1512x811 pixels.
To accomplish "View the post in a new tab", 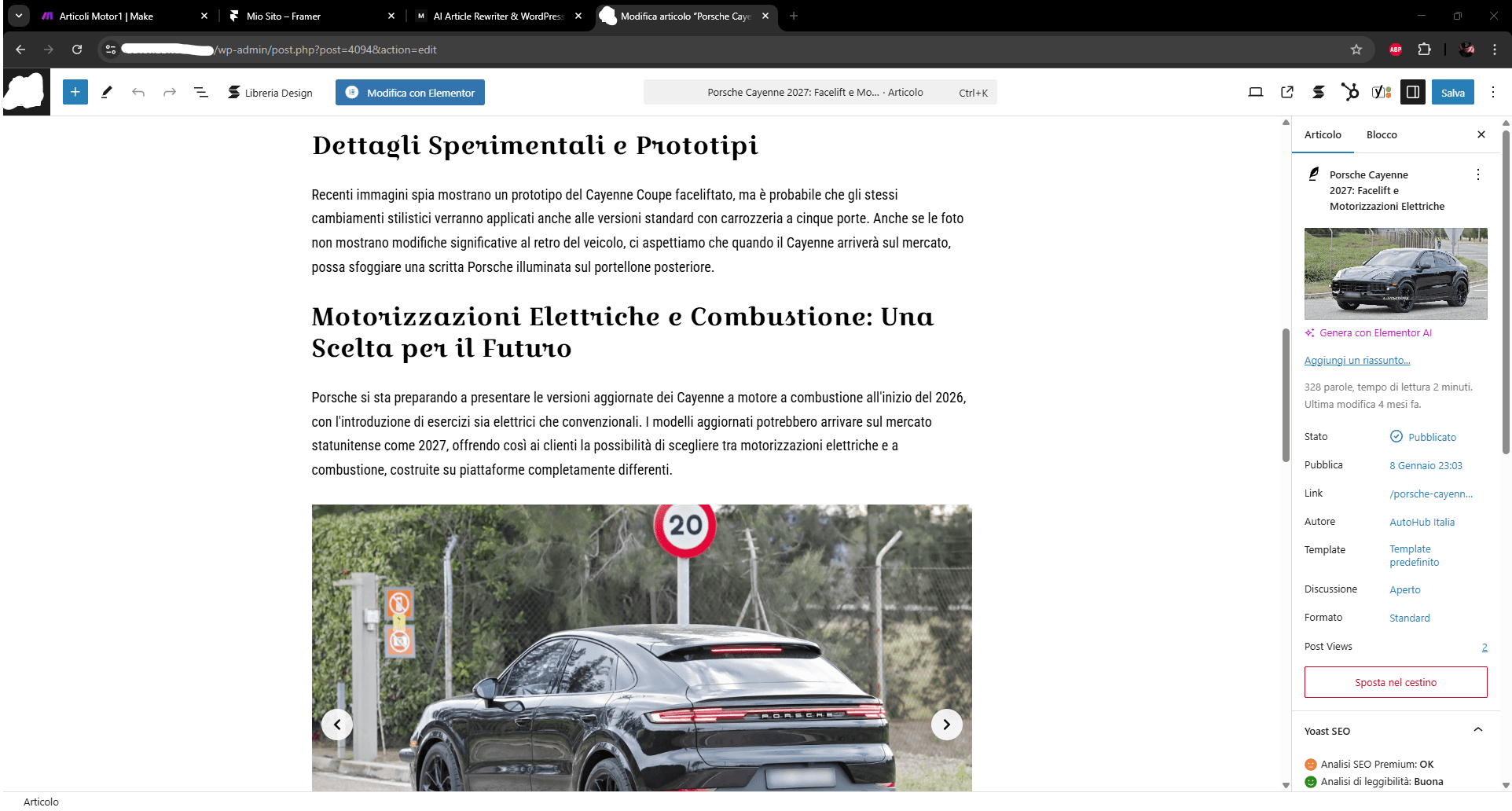I will 1286,92.
